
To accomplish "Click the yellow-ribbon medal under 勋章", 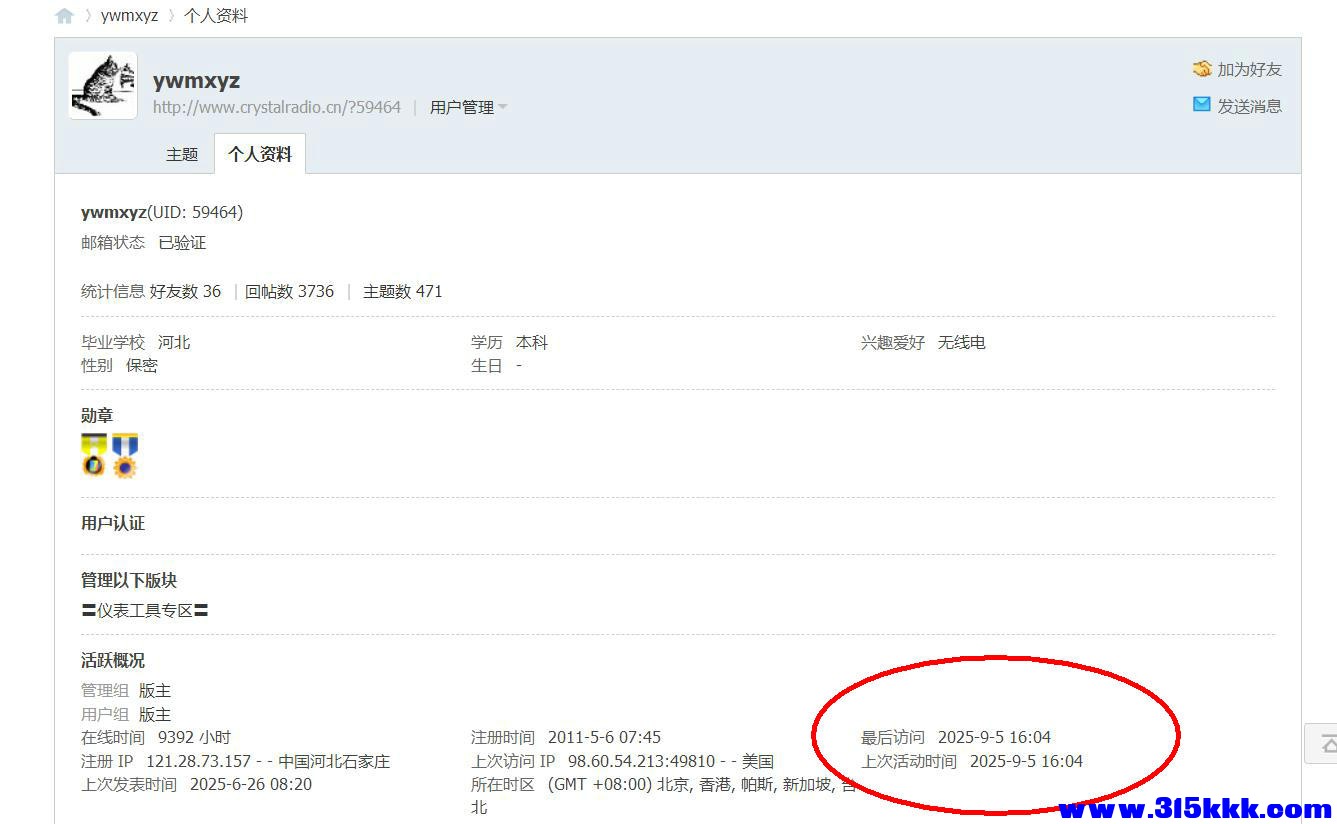I will (94, 455).
